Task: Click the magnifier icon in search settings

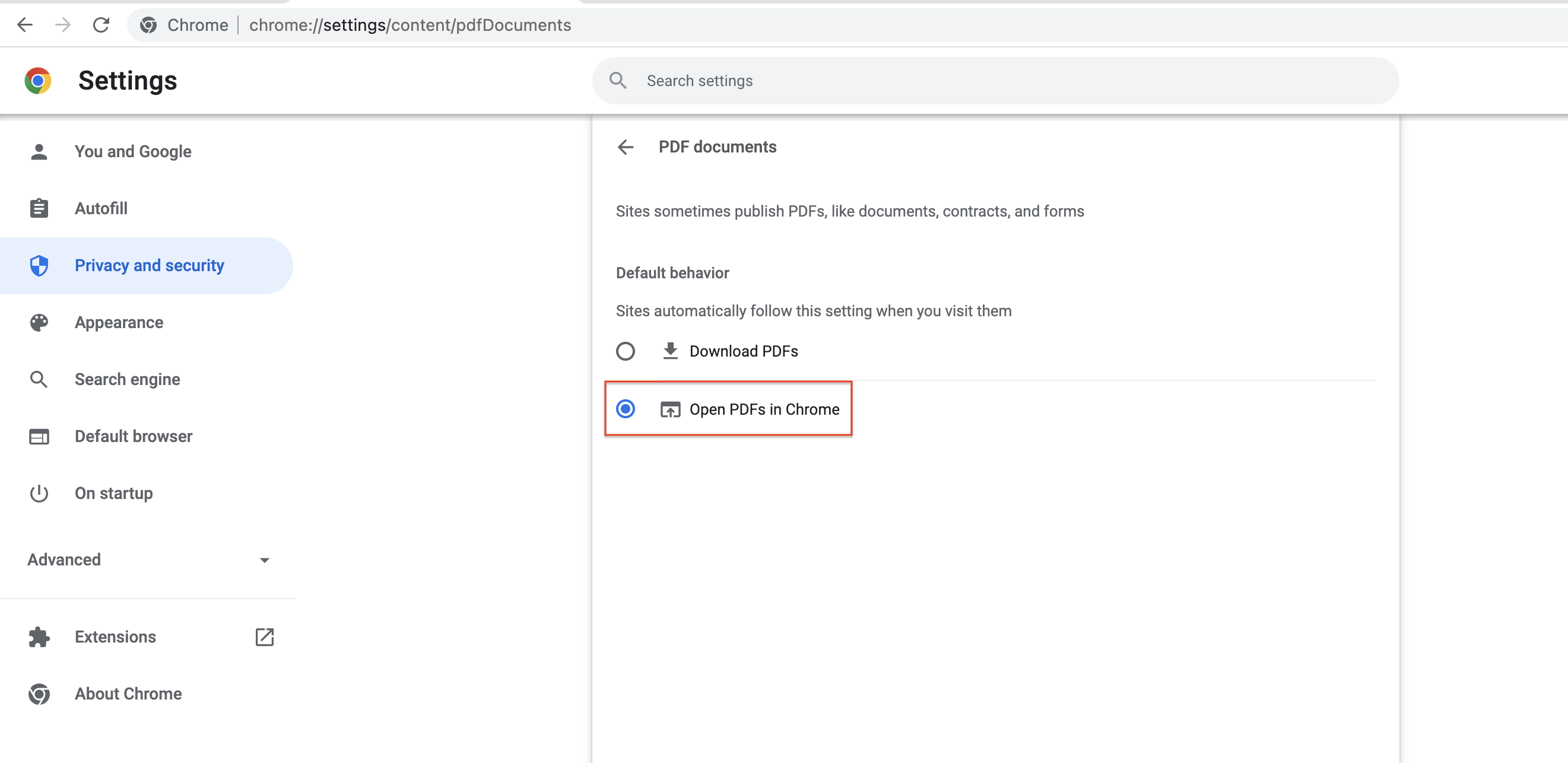Action: (618, 80)
